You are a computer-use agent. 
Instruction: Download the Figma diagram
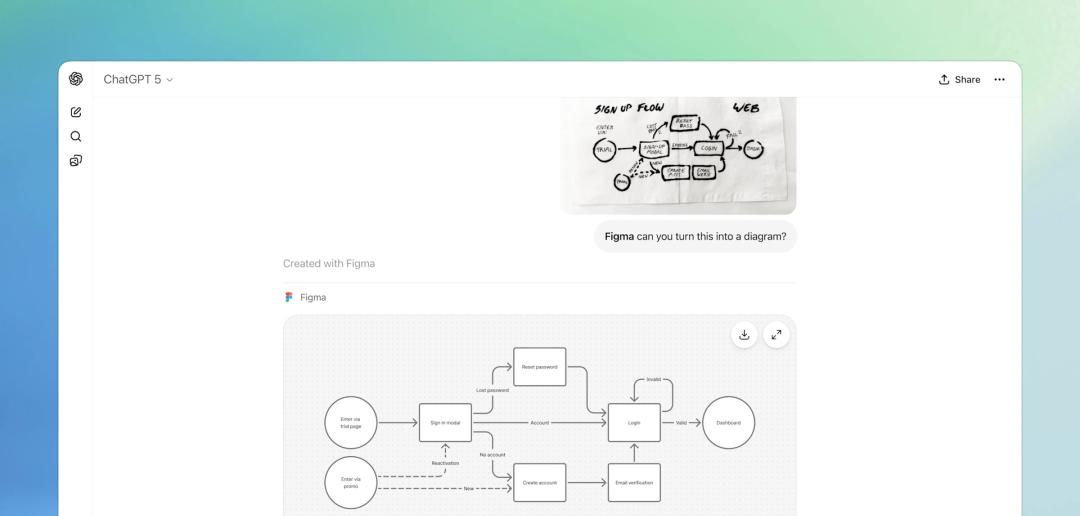point(744,335)
